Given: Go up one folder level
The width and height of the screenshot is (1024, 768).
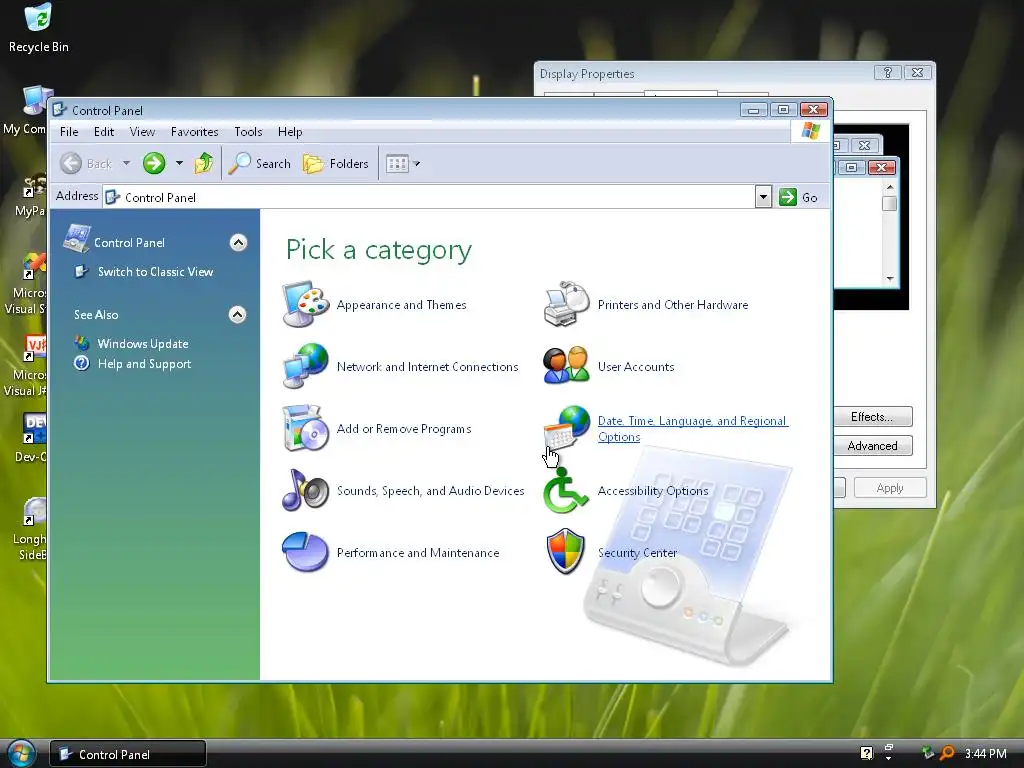Looking at the screenshot, I should coord(204,163).
